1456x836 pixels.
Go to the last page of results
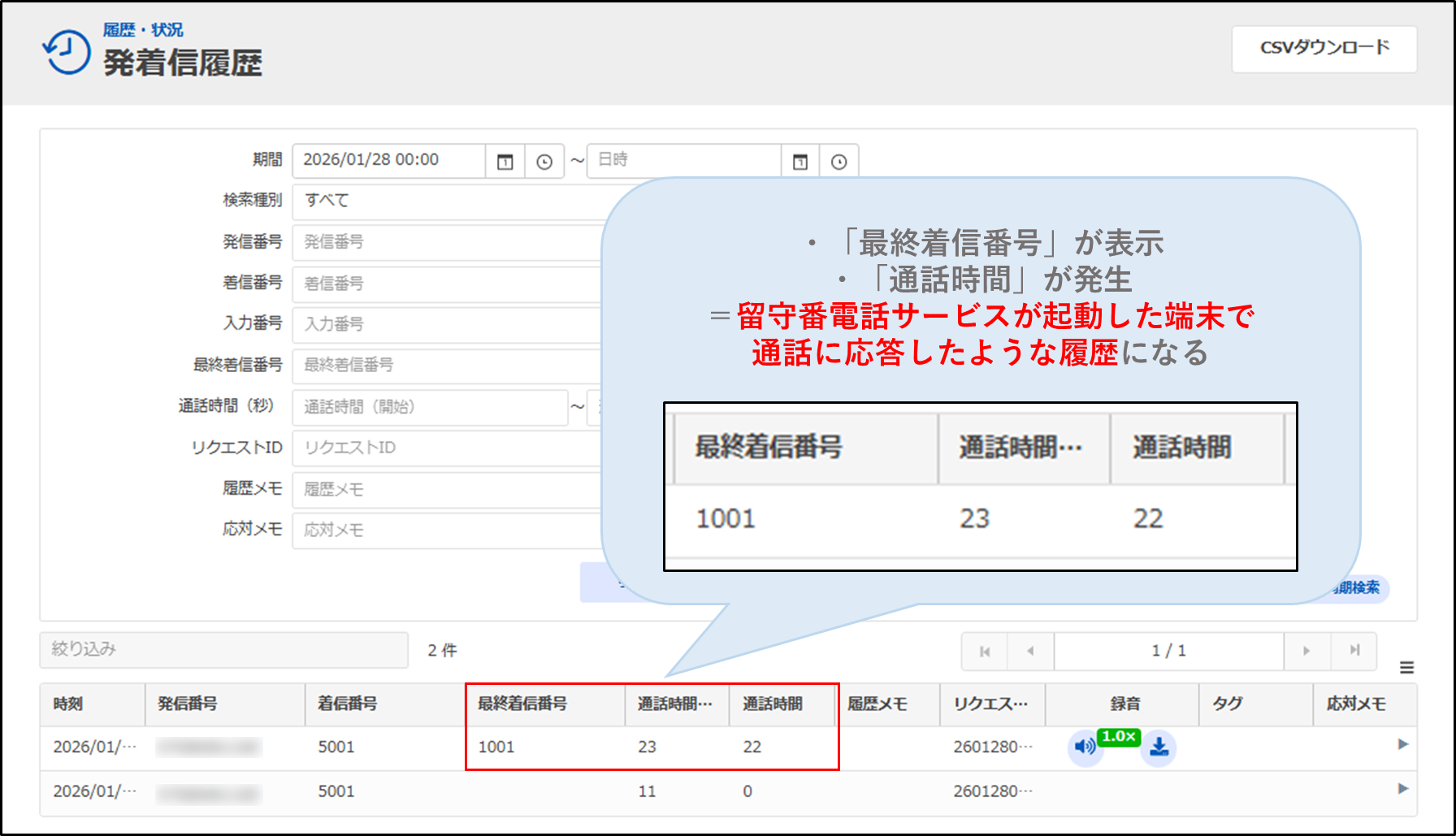[1354, 651]
